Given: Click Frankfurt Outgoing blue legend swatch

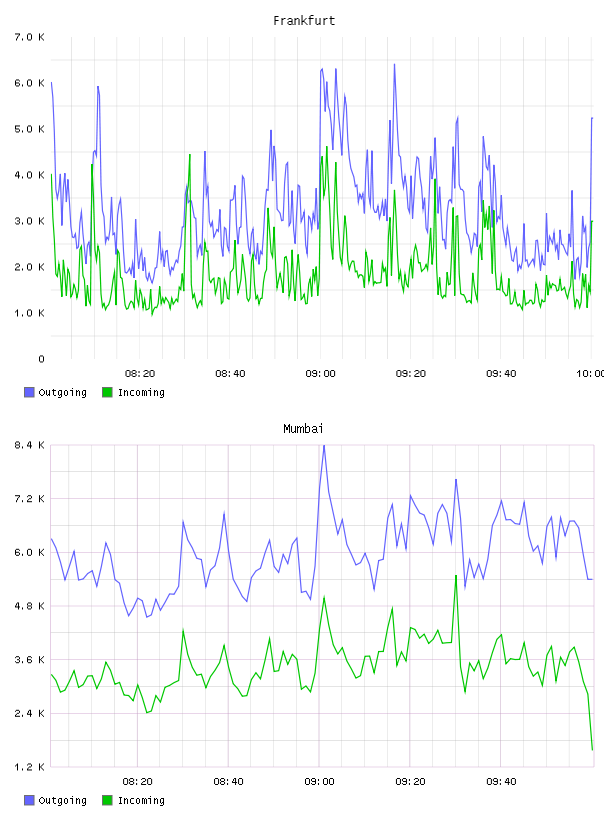Looking at the screenshot, I should 29,392.
